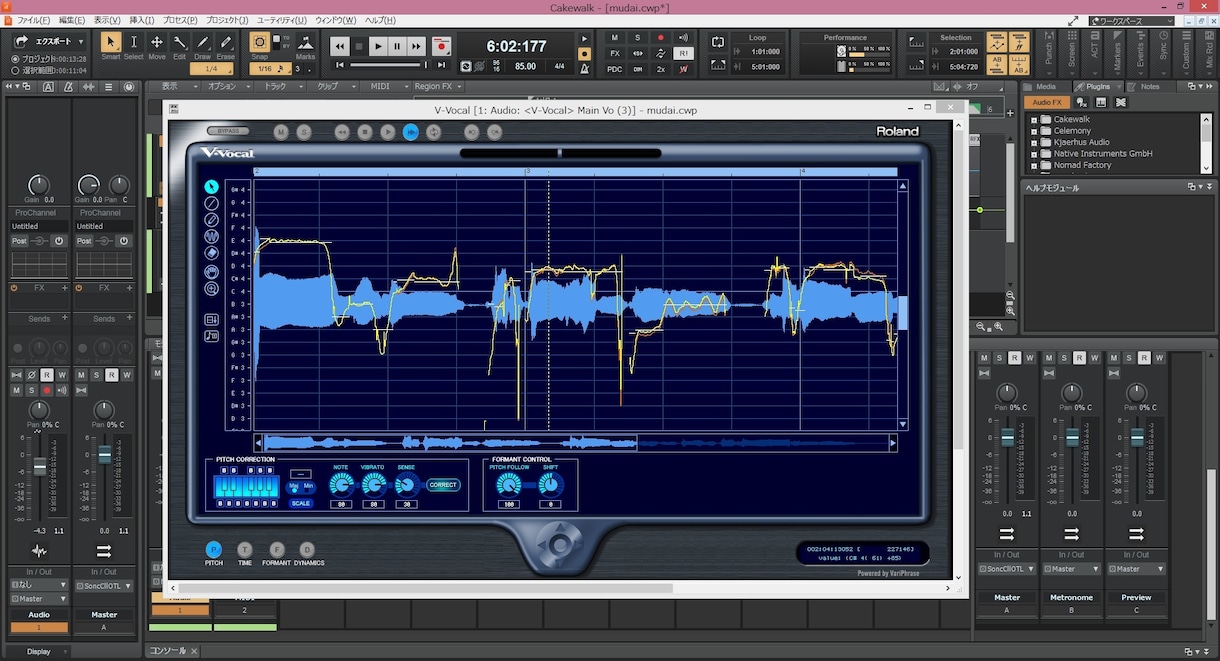
Task: Click V-Vocal waveform overview scrollbar
Action: [x=575, y=442]
